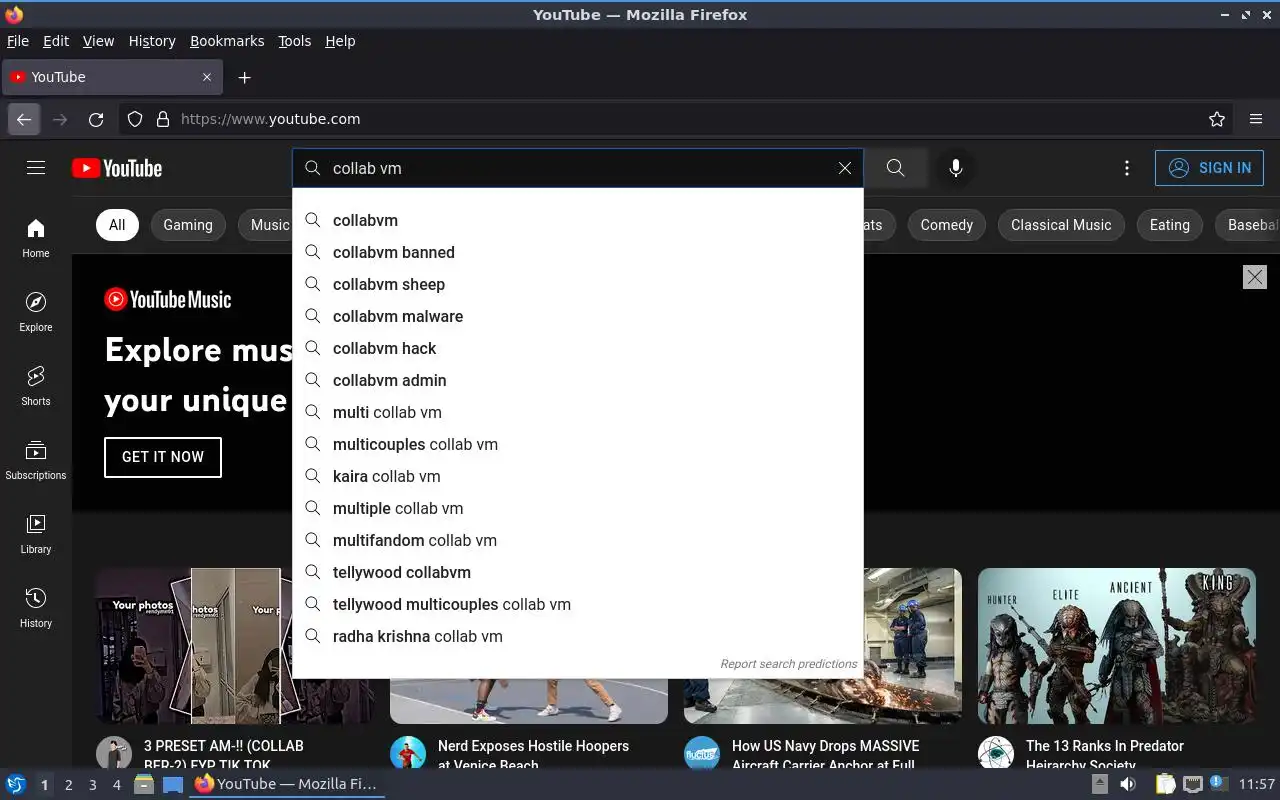This screenshot has width=1280, height=800.
Task: Open tracking protection shield icon
Action: (135, 119)
